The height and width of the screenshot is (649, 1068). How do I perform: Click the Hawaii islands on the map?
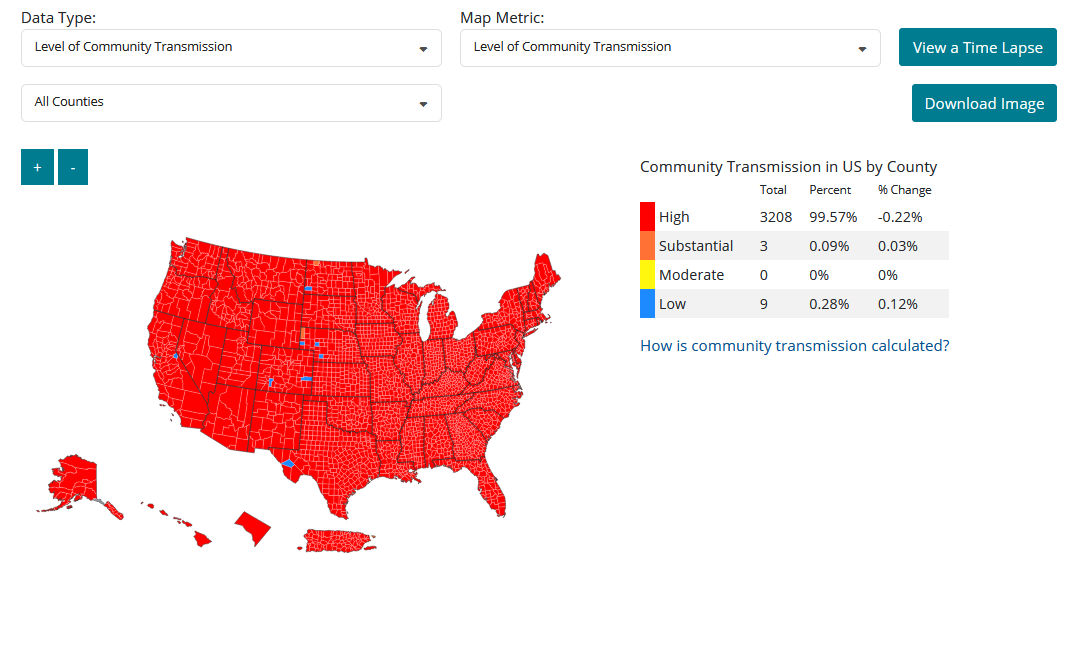point(202,538)
